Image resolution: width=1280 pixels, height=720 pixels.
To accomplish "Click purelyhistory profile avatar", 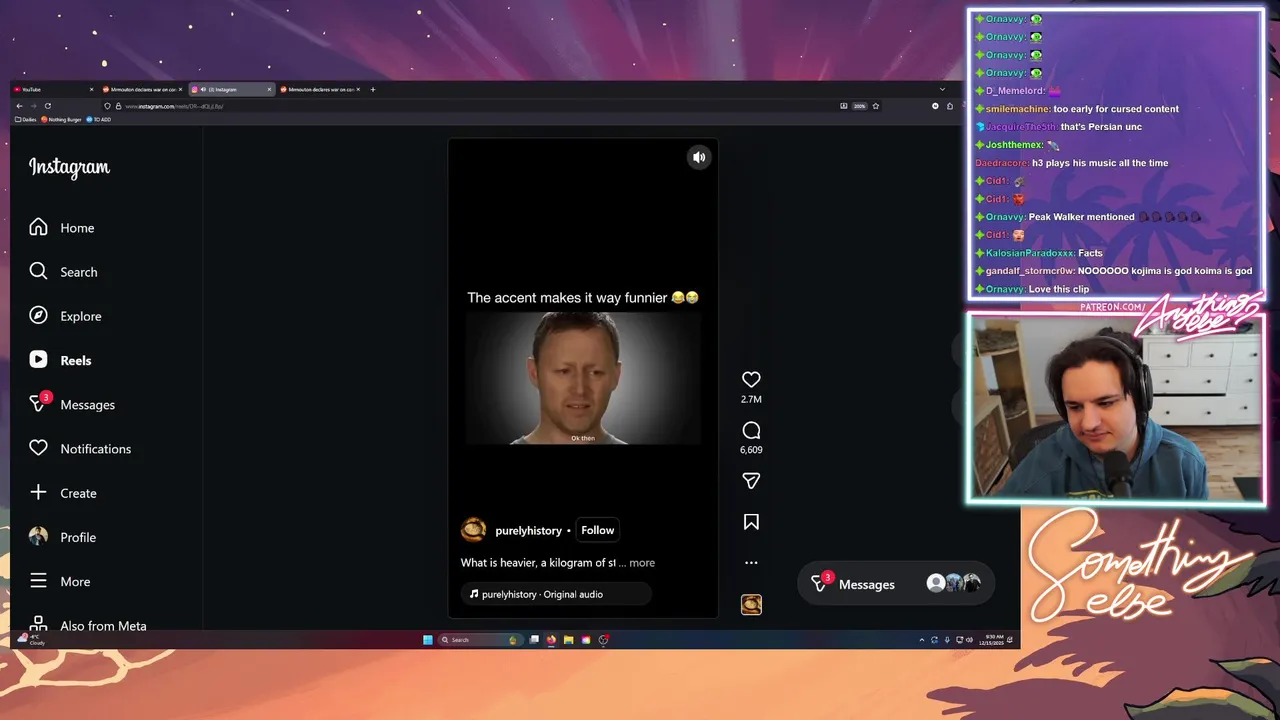I will [474, 530].
